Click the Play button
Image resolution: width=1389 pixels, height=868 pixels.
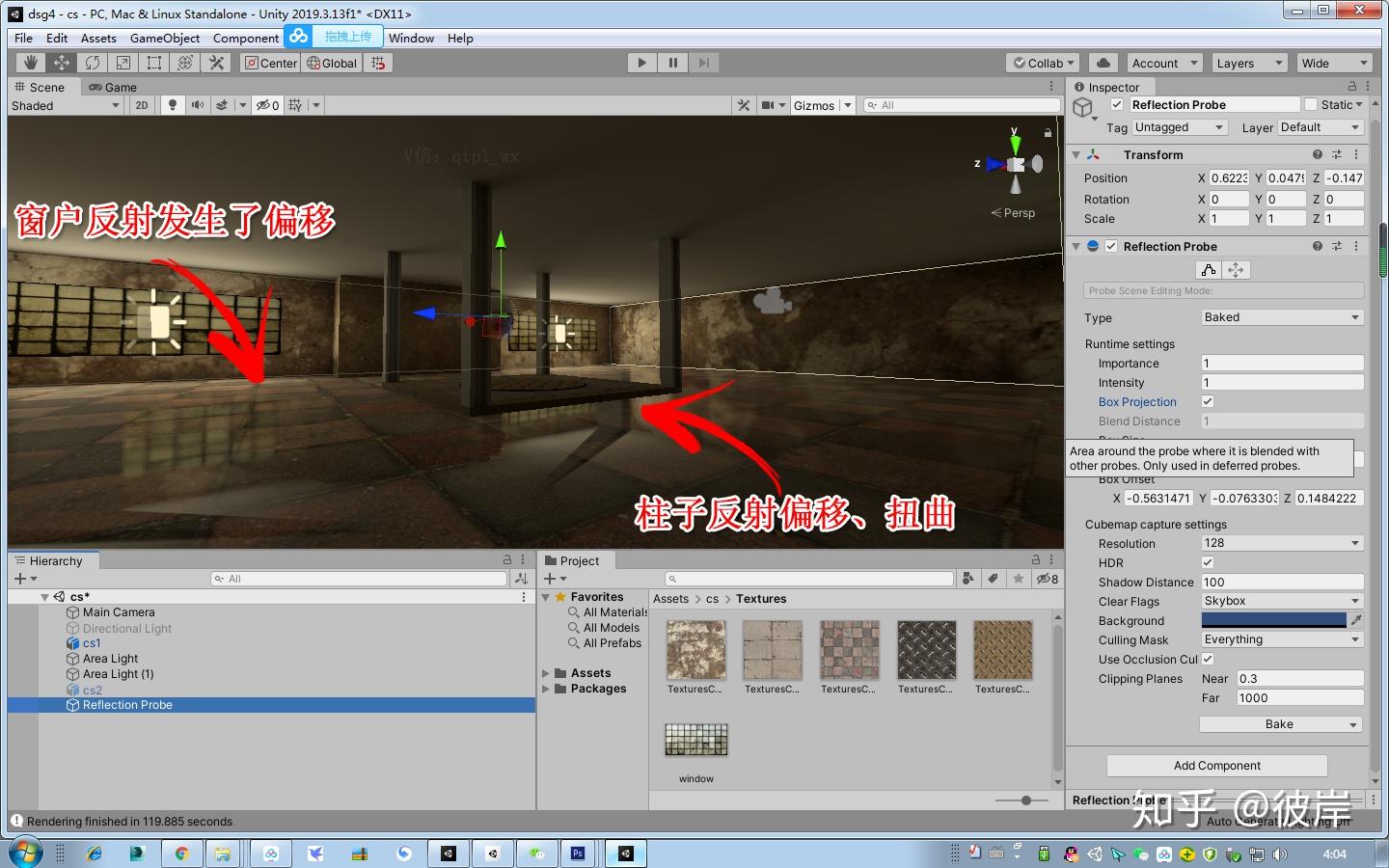(640, 63)
